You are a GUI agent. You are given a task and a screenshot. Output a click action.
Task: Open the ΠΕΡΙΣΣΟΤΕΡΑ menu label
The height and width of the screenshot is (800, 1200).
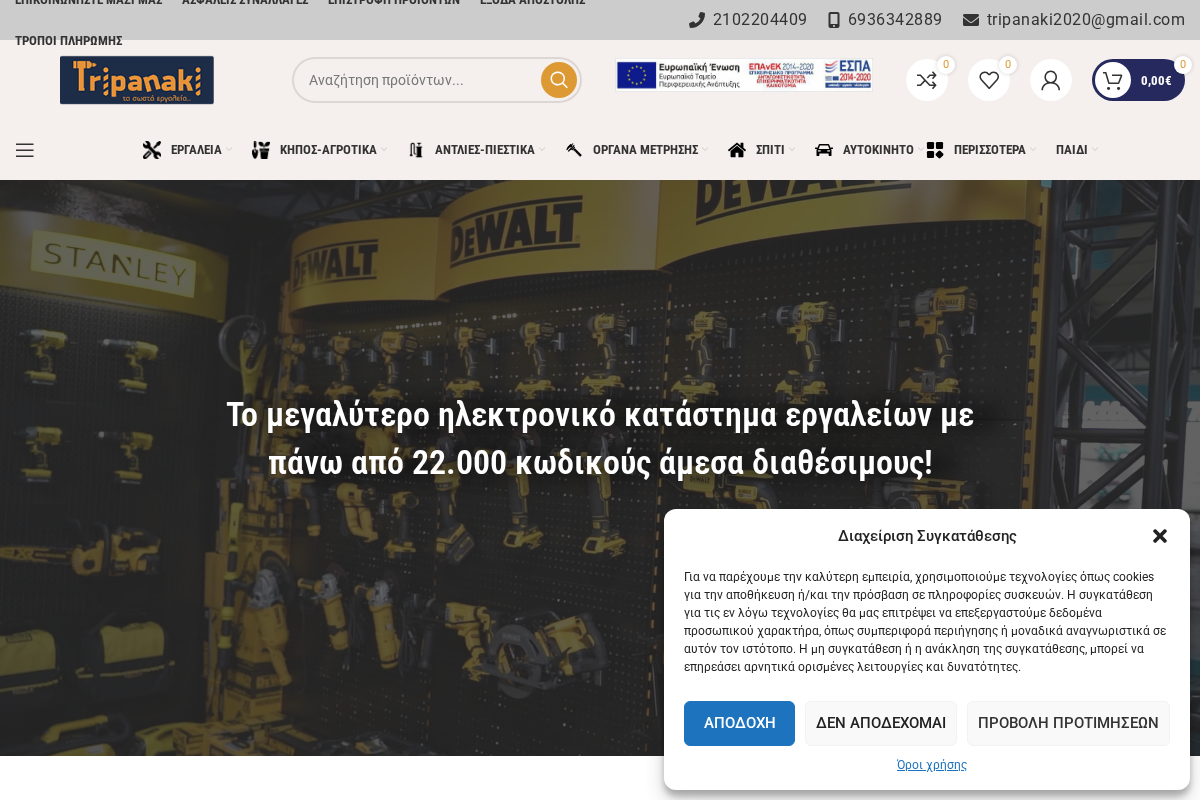tap(990, 150)
